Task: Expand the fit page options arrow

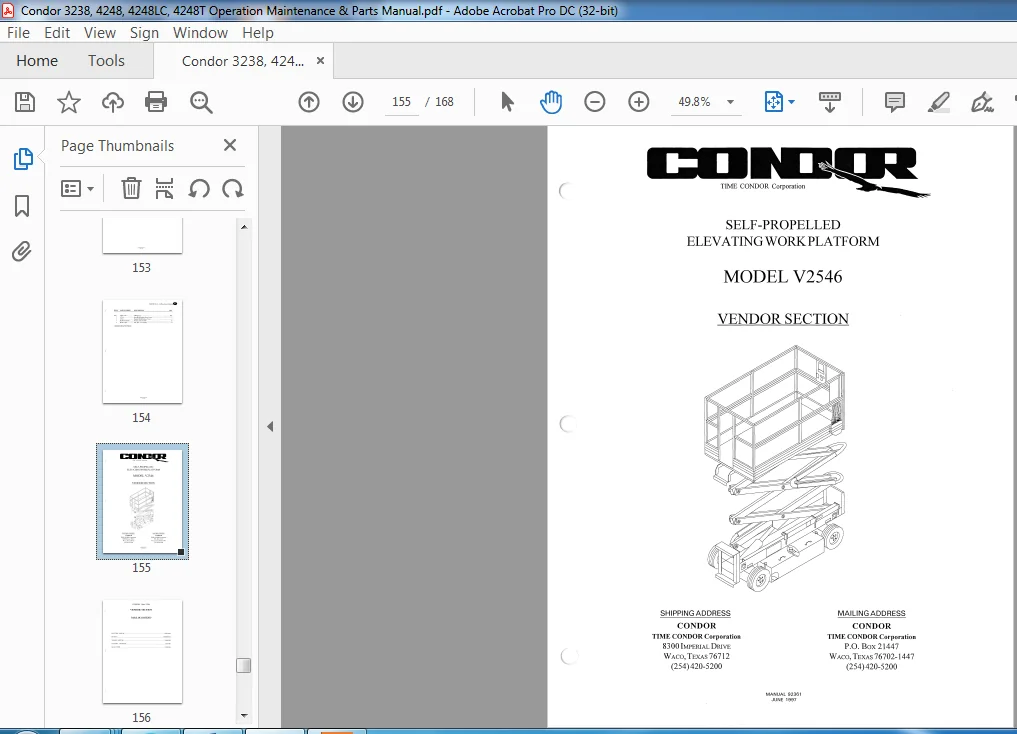Action: (x=791, y=102)
